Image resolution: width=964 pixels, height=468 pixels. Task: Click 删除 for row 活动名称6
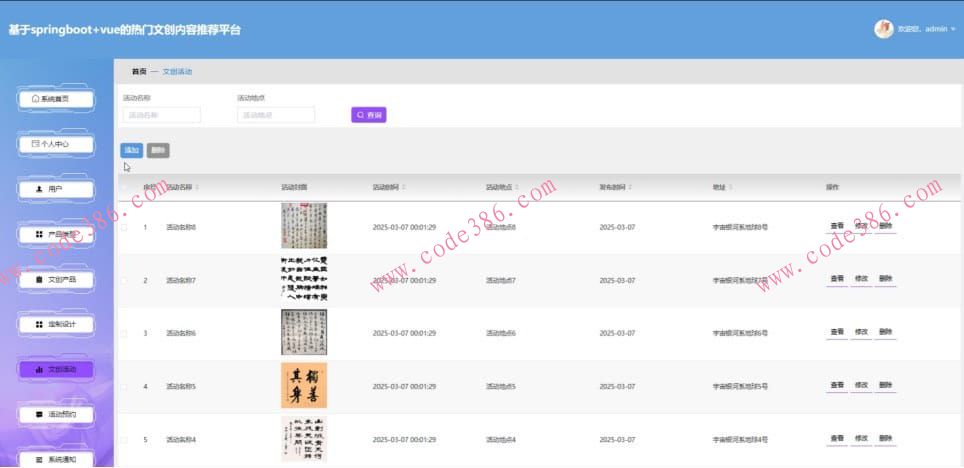885,332
